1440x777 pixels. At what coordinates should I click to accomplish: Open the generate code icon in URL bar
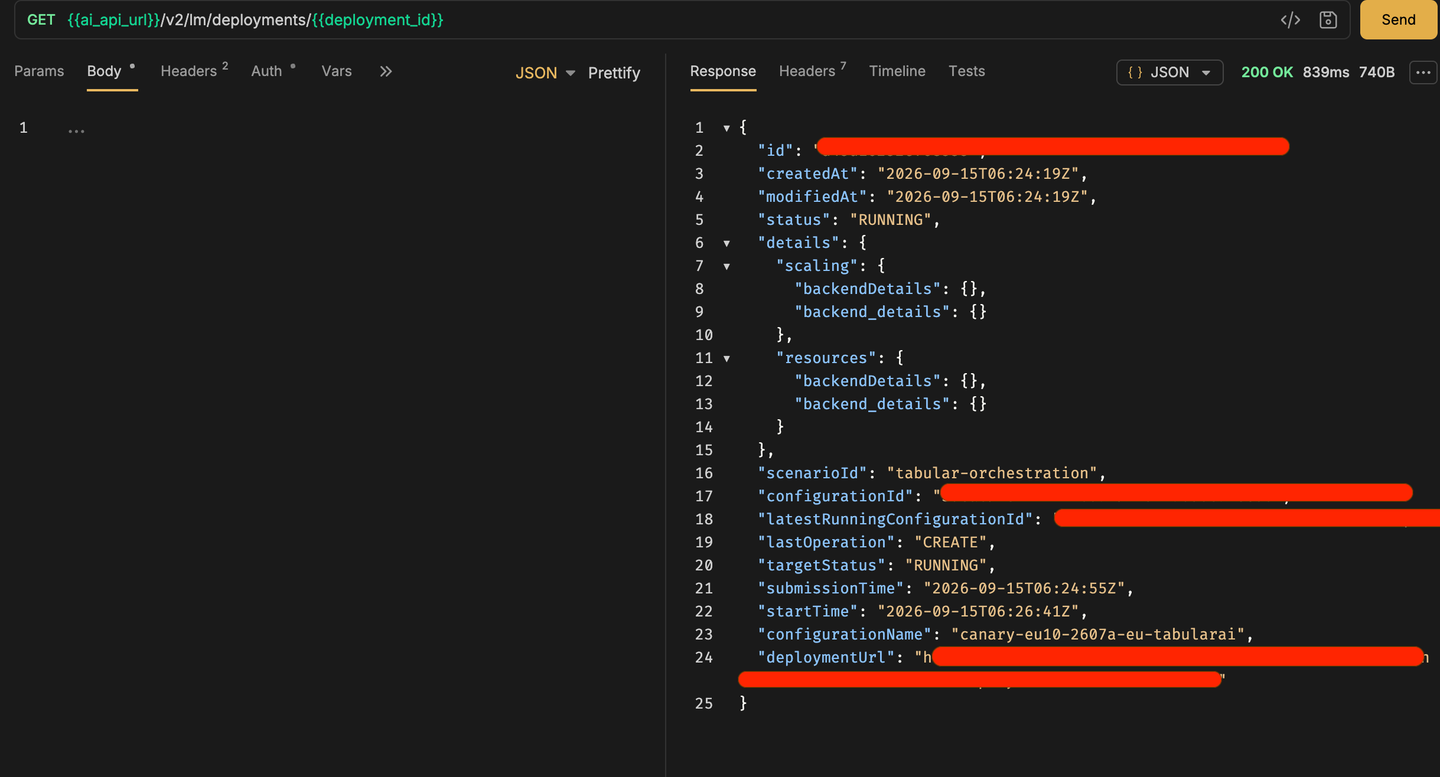1290,20
